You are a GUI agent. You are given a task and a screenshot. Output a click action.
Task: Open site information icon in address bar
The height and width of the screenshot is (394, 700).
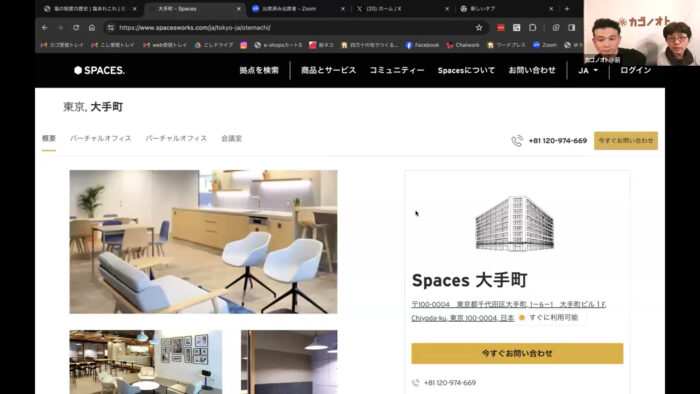pyautogui.click(x=110, y=28)
